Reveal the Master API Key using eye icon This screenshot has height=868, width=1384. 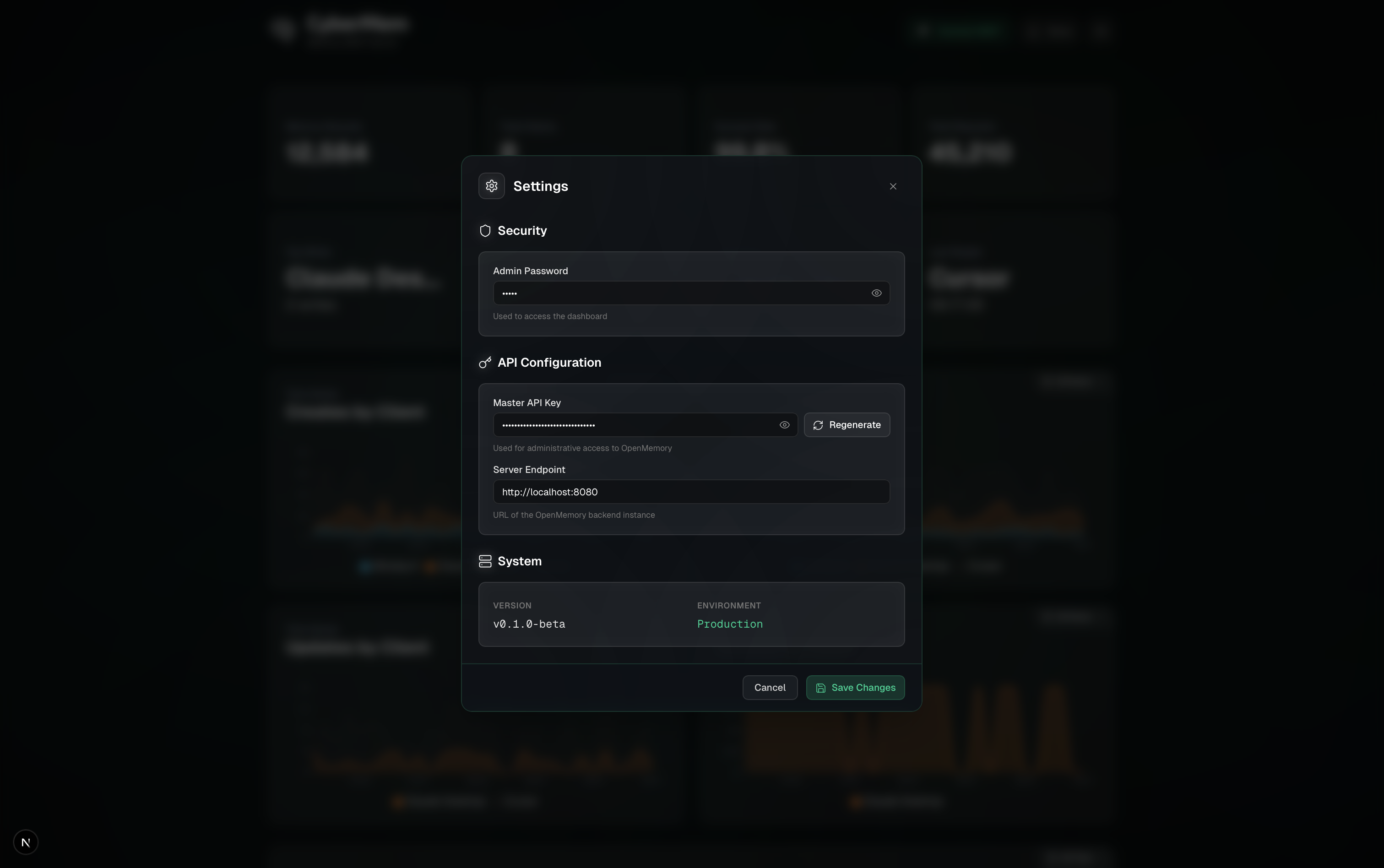(784, 425)
